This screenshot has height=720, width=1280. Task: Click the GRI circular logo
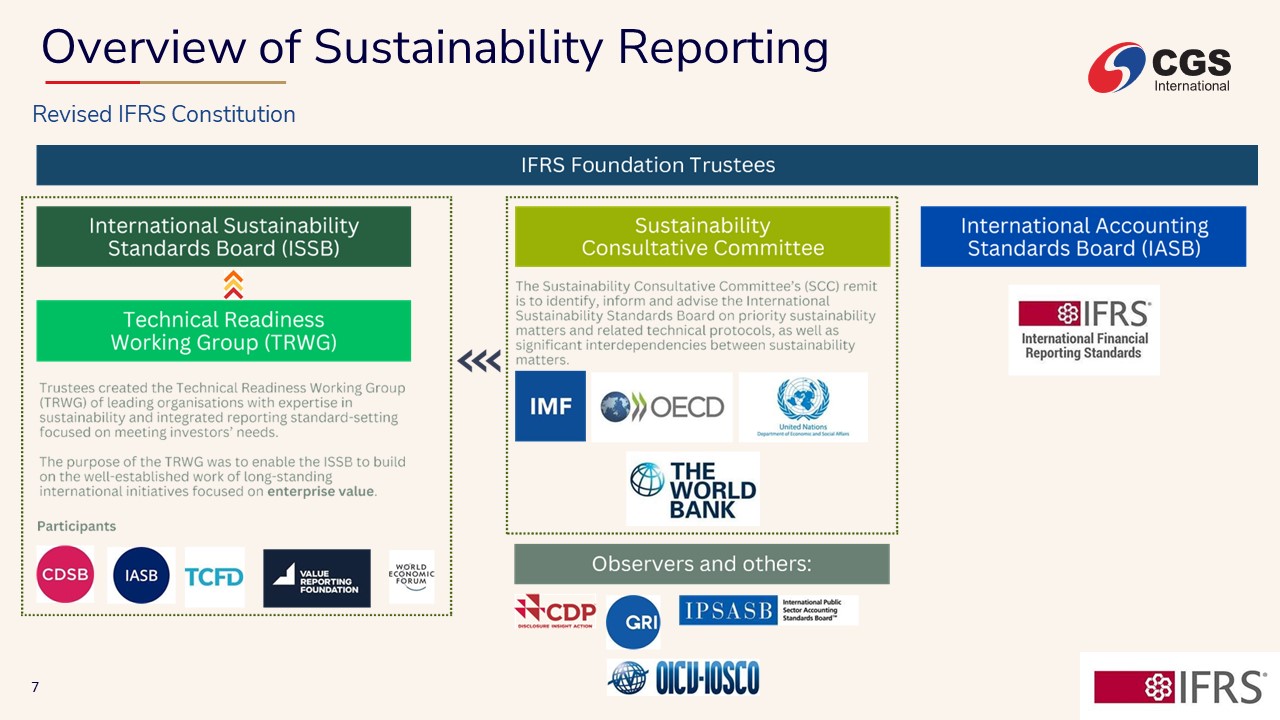pos(633,621)
